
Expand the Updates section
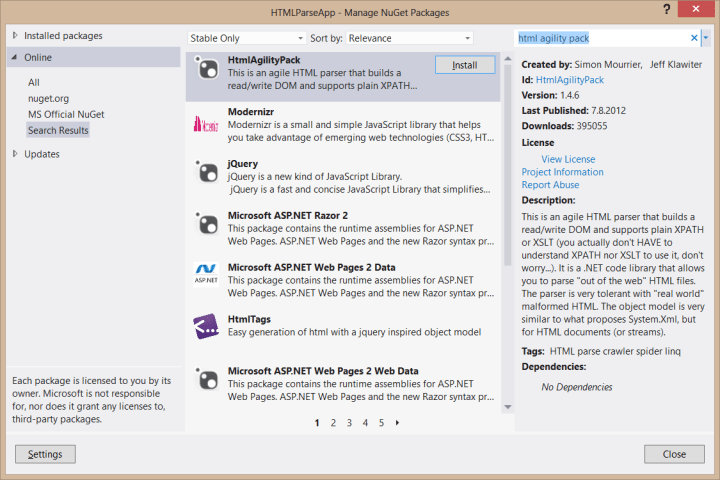(x=15, y=154)
